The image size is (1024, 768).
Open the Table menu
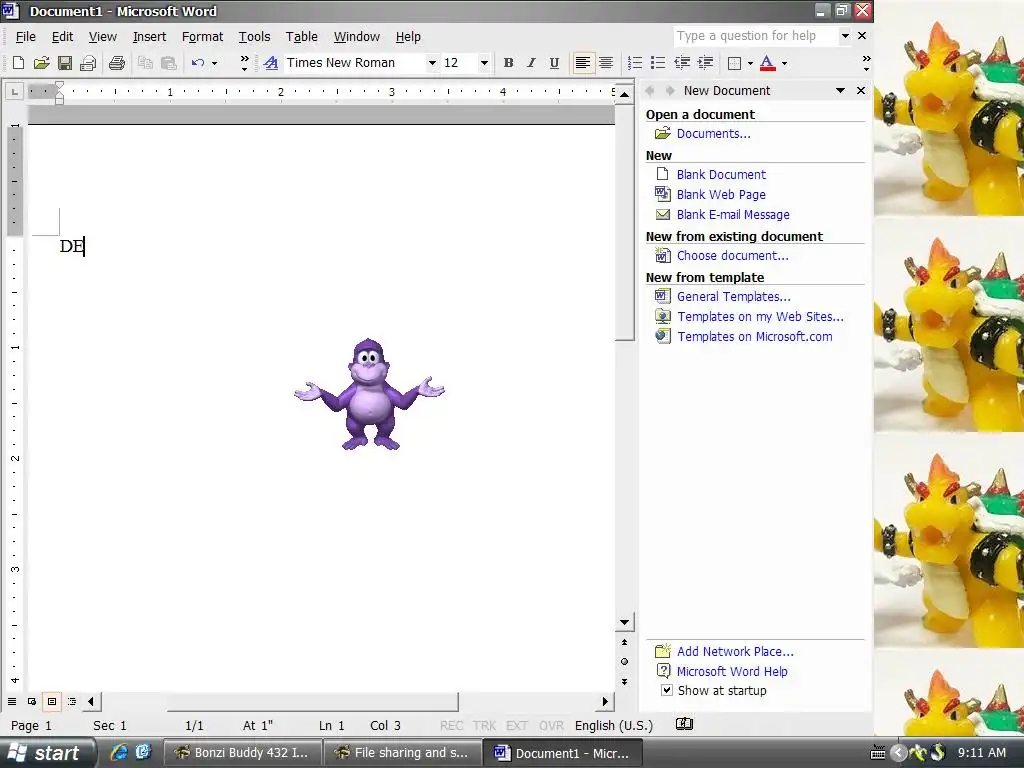coord(302,37)
